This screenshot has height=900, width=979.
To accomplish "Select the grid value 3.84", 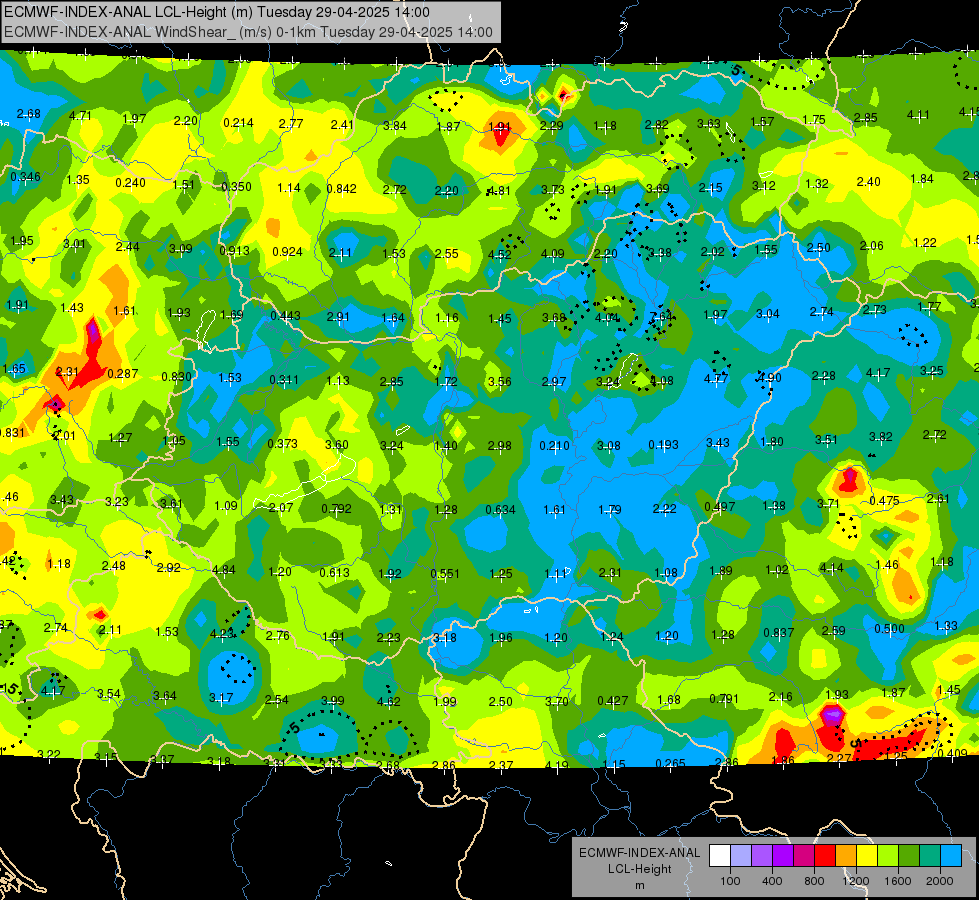I will click(395, 126).
